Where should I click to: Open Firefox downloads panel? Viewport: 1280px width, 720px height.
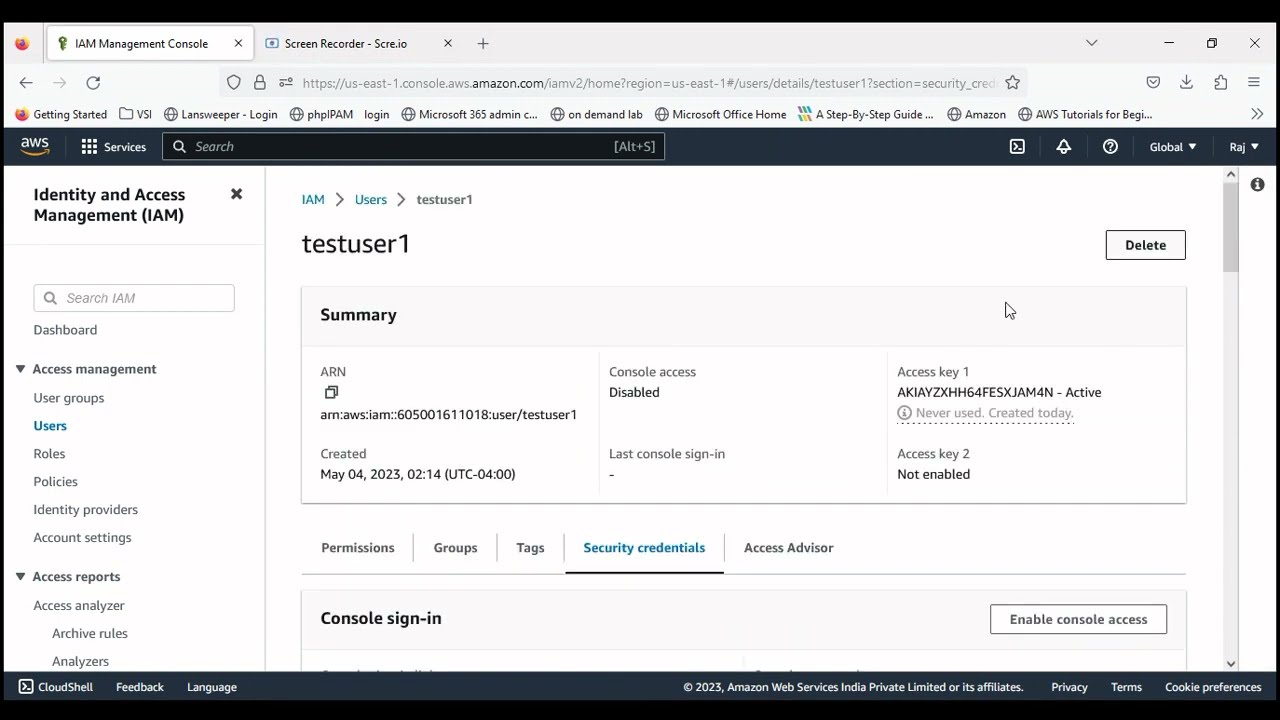pyautogui.click(x=1187, y=83)
